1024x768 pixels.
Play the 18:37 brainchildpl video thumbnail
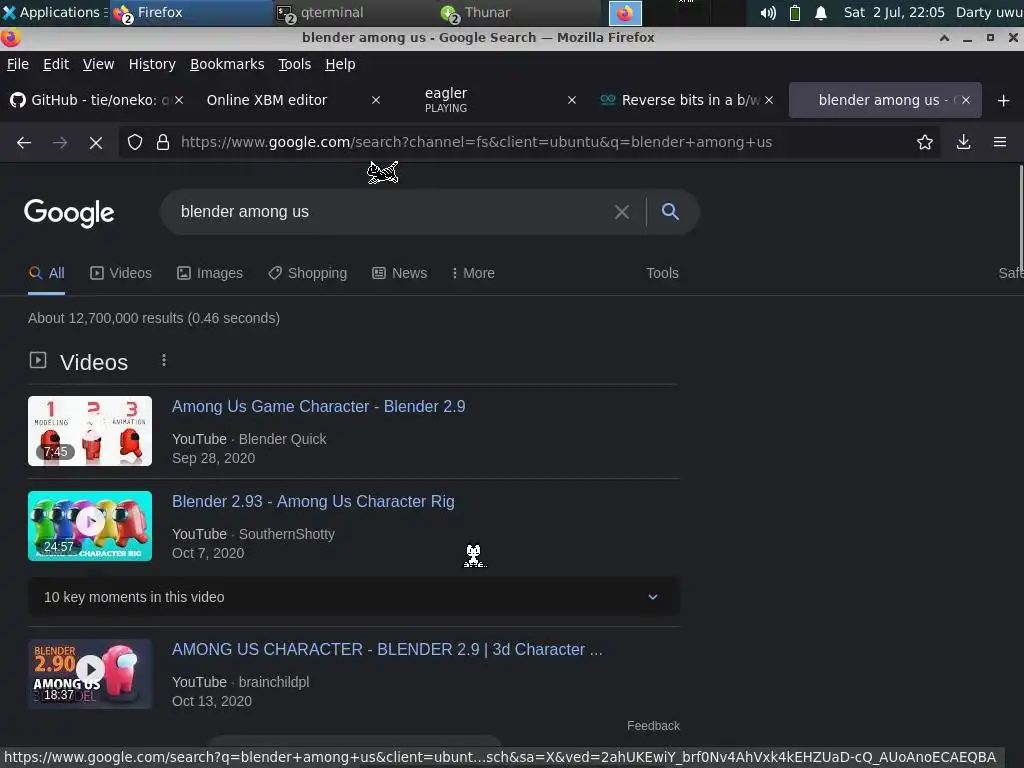pyautogui.click(x=90, y=674)
